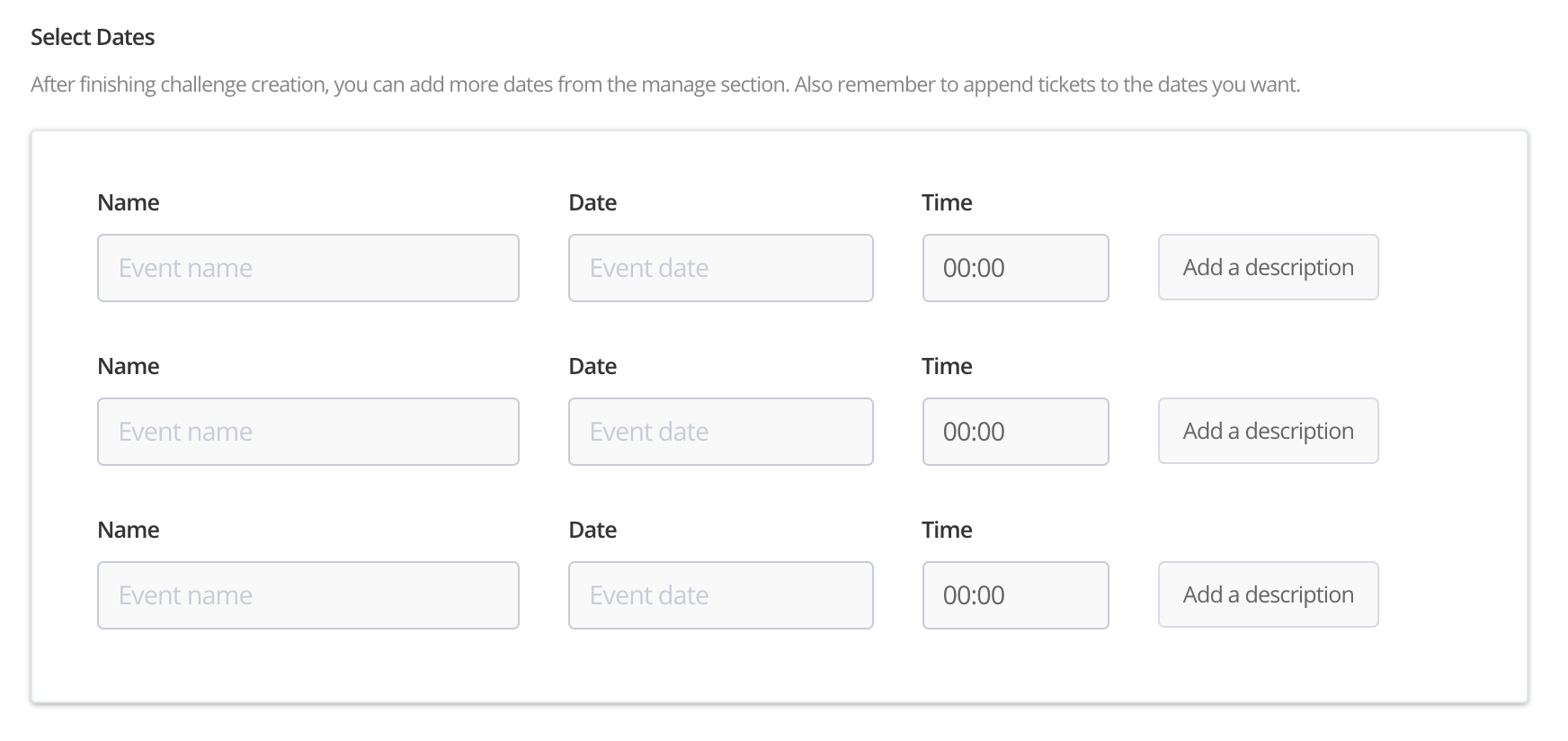The width and height of the screenshot is (1568, 741).
Task: Click the Date label in third row
Action: [x=592, y=530]
